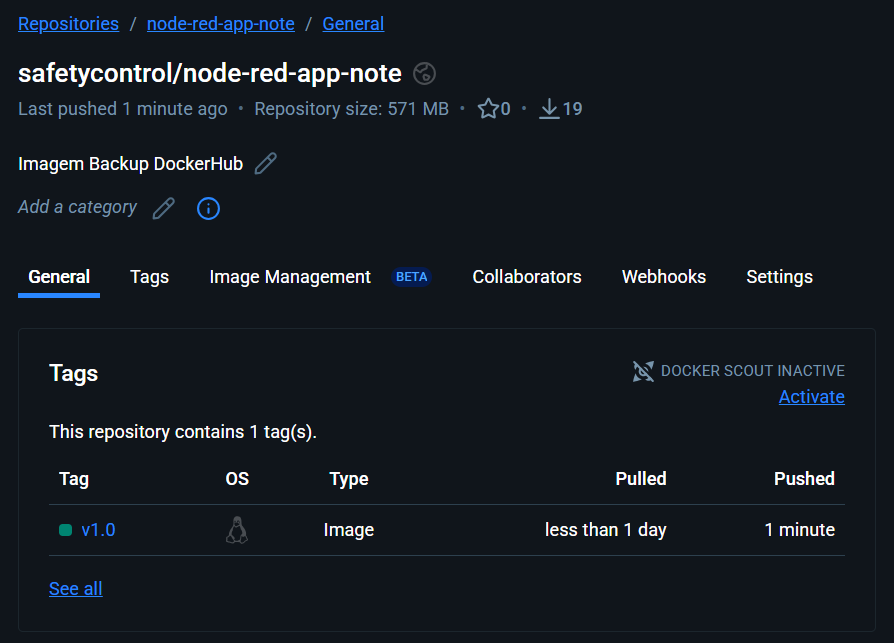894x643 pixels.
Task: Click the Add a category text
Action: pos(77,207)
